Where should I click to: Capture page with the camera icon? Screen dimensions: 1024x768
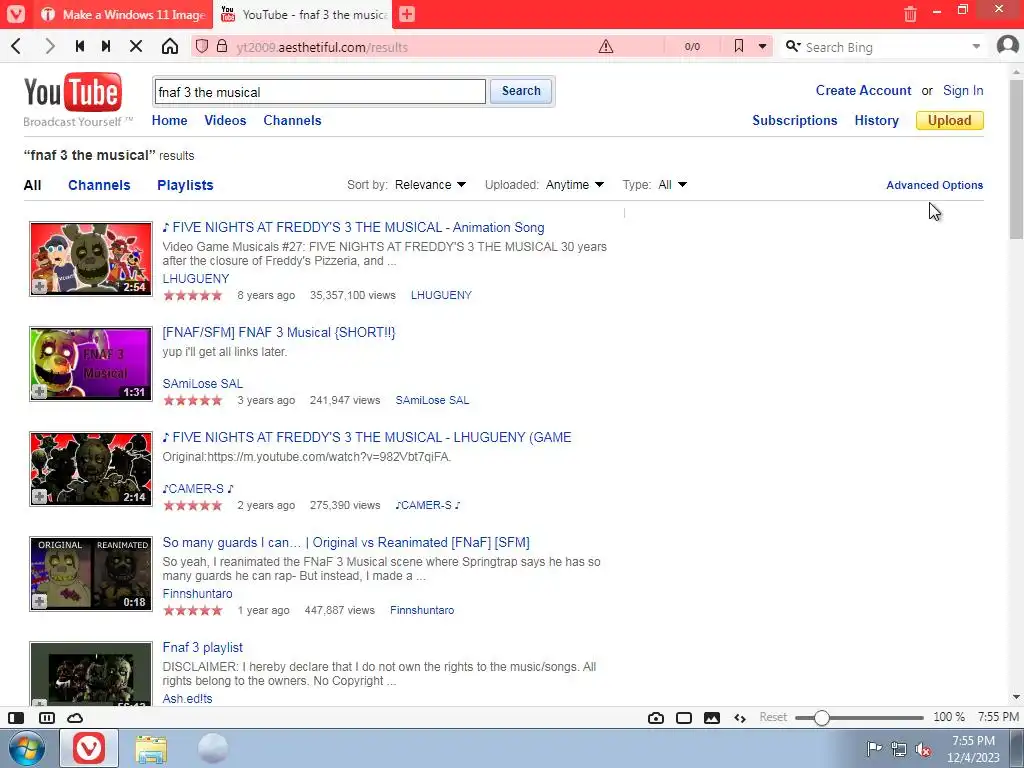pyautogui.click(x=656, y=718)
